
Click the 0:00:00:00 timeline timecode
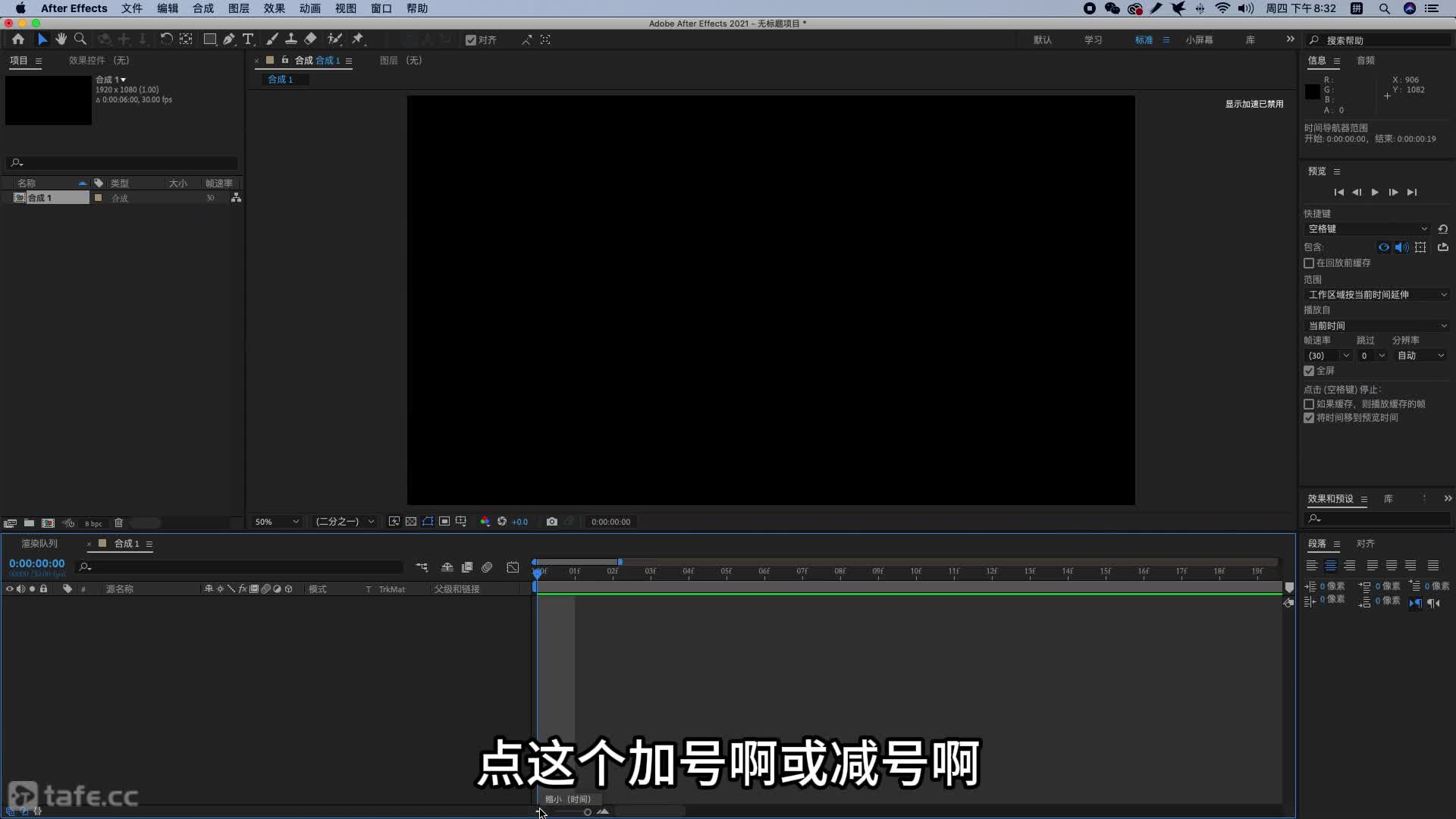pyautogui.click(x=36, y=564)
